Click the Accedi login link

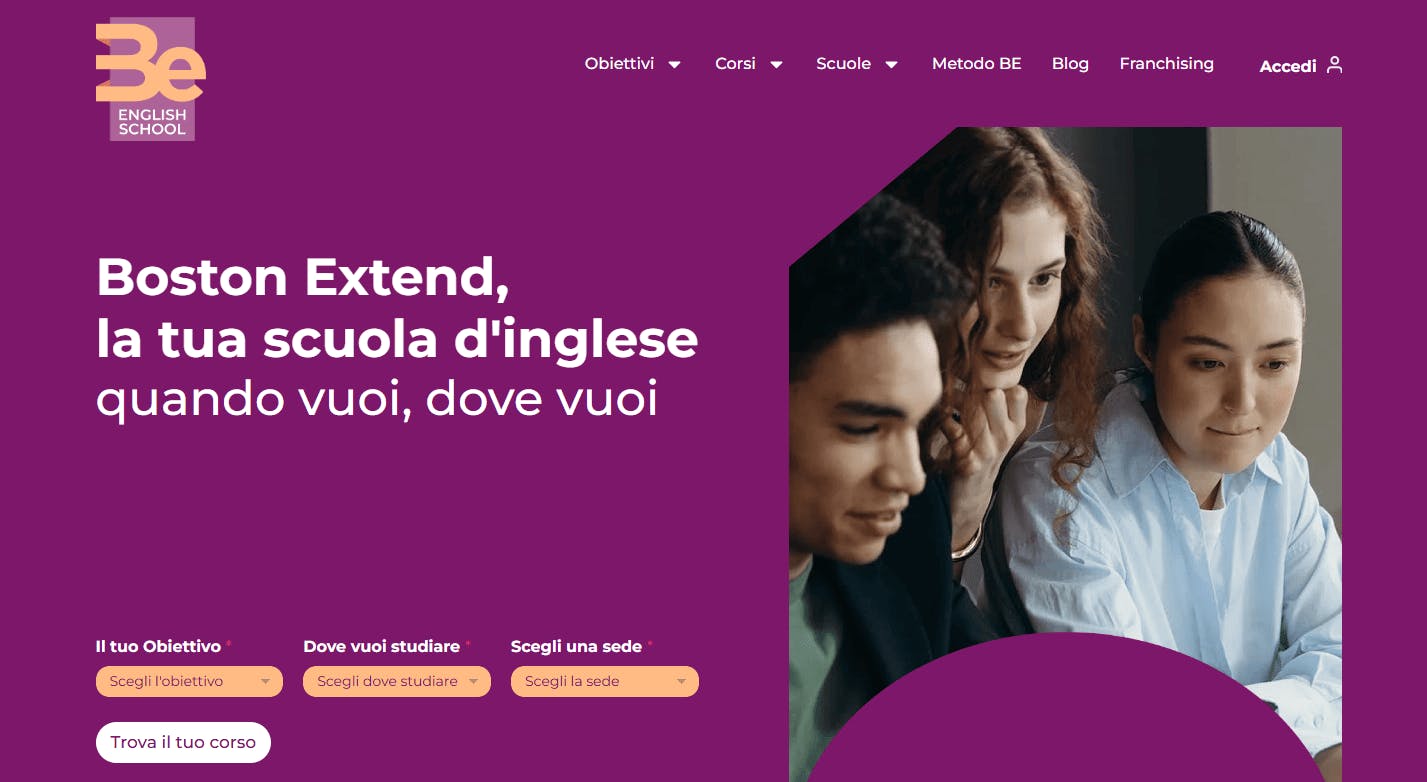pyautogui.click(x=1287, y=66)
